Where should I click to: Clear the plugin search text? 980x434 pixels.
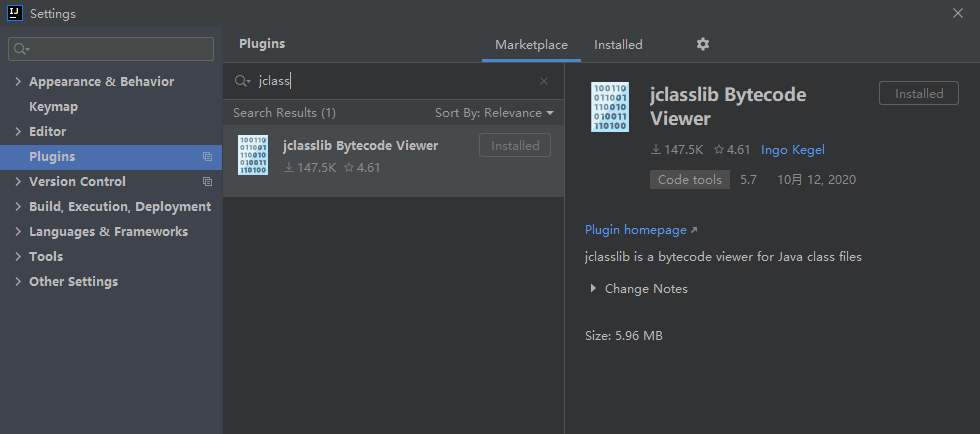[544, 81]
